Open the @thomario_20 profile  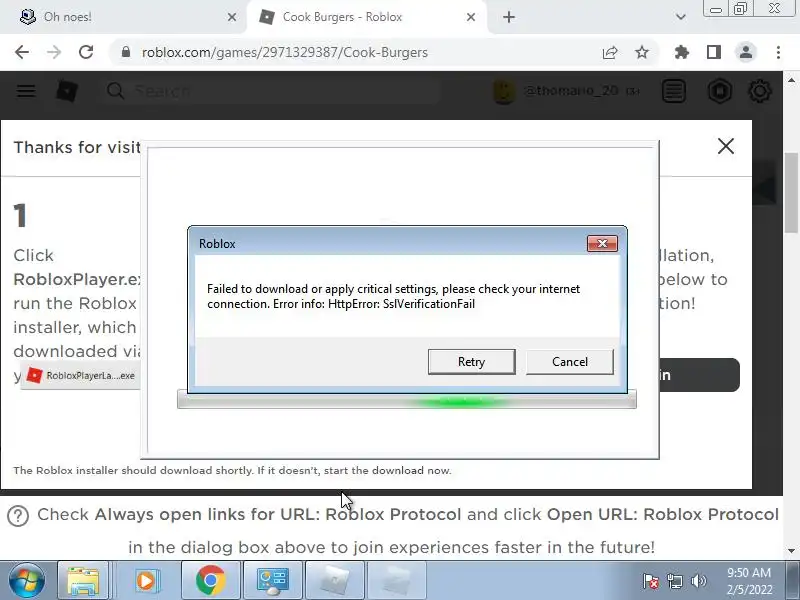[566, 91]
